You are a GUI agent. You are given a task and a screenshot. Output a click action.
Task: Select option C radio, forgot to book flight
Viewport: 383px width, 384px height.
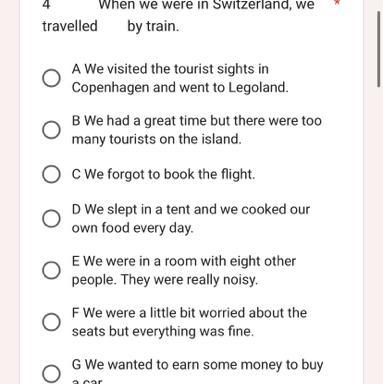(51, 174)
